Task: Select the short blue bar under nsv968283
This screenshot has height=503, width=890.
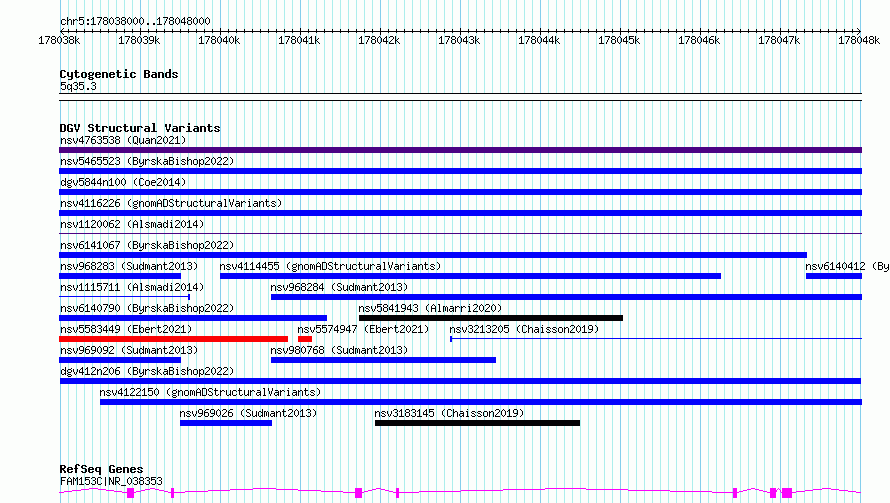Action: coord(120,276)
